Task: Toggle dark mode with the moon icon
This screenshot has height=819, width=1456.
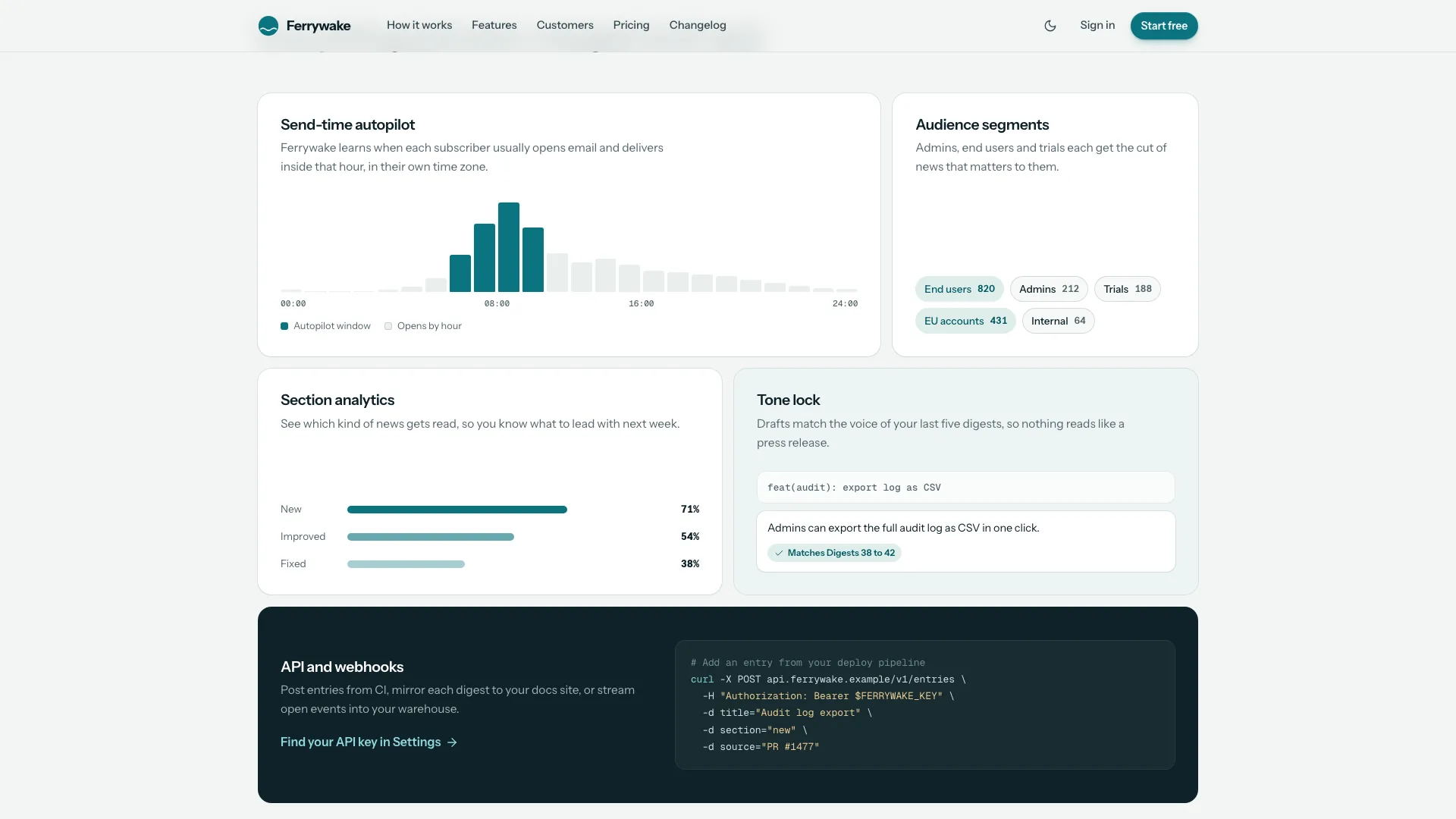Action: pos(1050,26)
